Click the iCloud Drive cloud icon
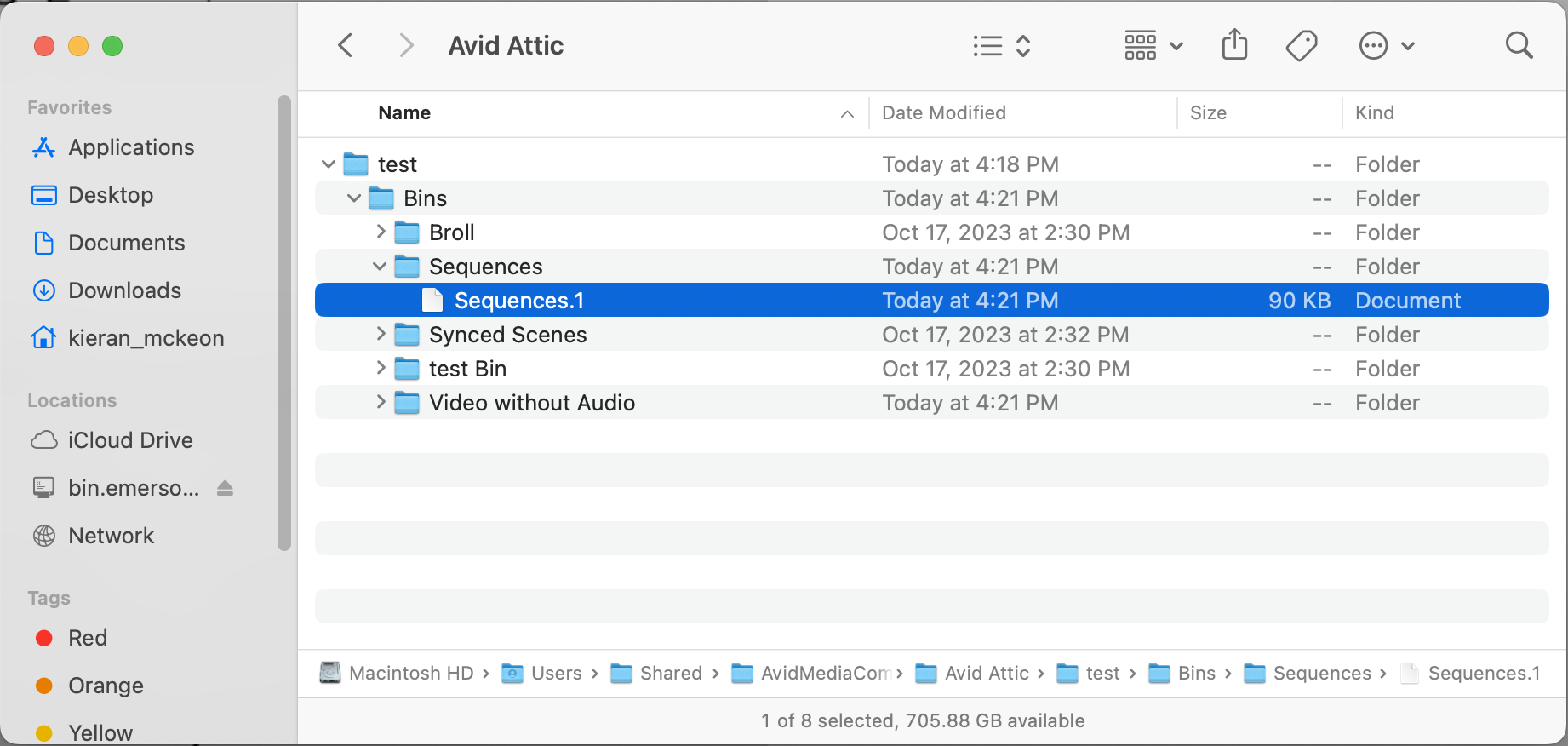 click(x=44, y=440)
